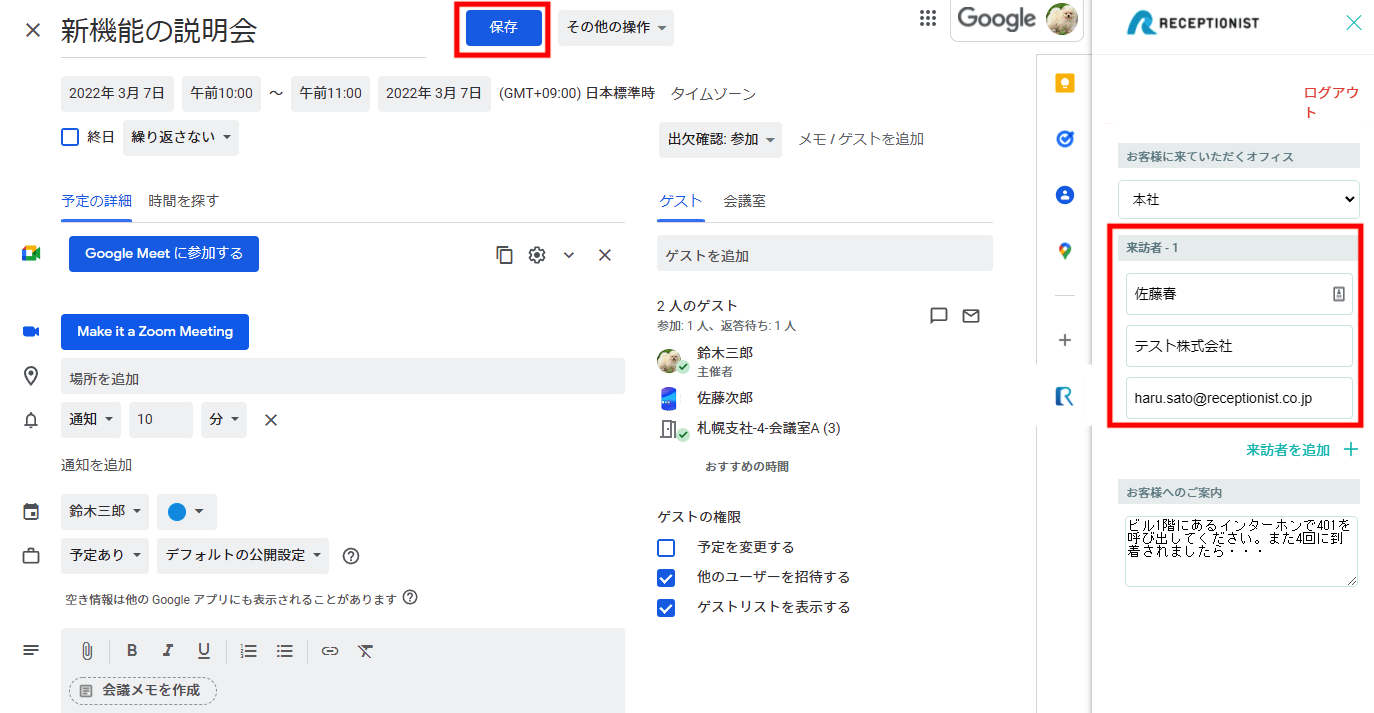Open Google Maps in the side panel
Viewport: 1374px width, 713px height.
pos(1065,251)
